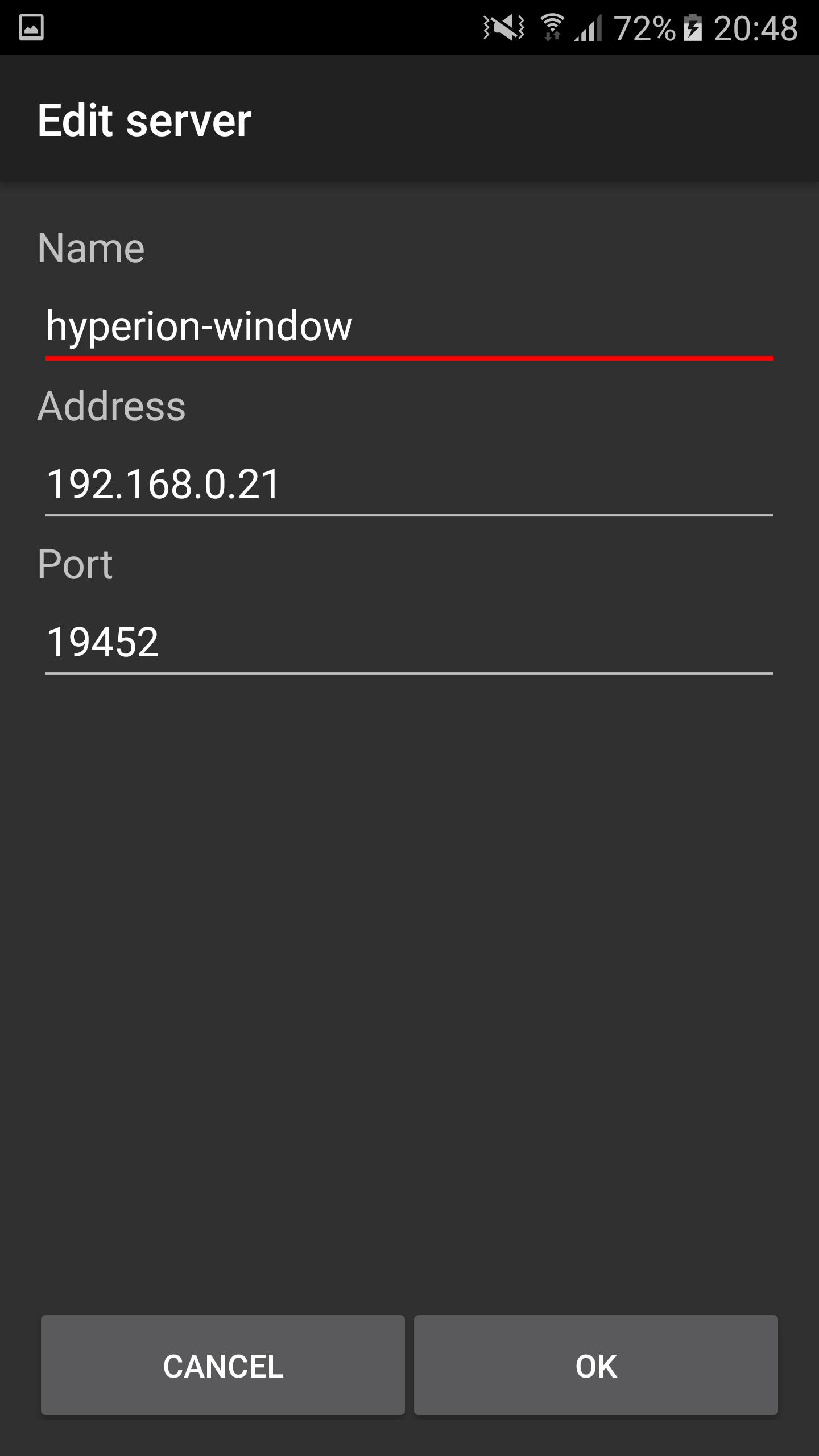The width and height of the screenshot is (819, 1456).
Task: Tap the empty area below the Port field
Action: coord(409,990)
